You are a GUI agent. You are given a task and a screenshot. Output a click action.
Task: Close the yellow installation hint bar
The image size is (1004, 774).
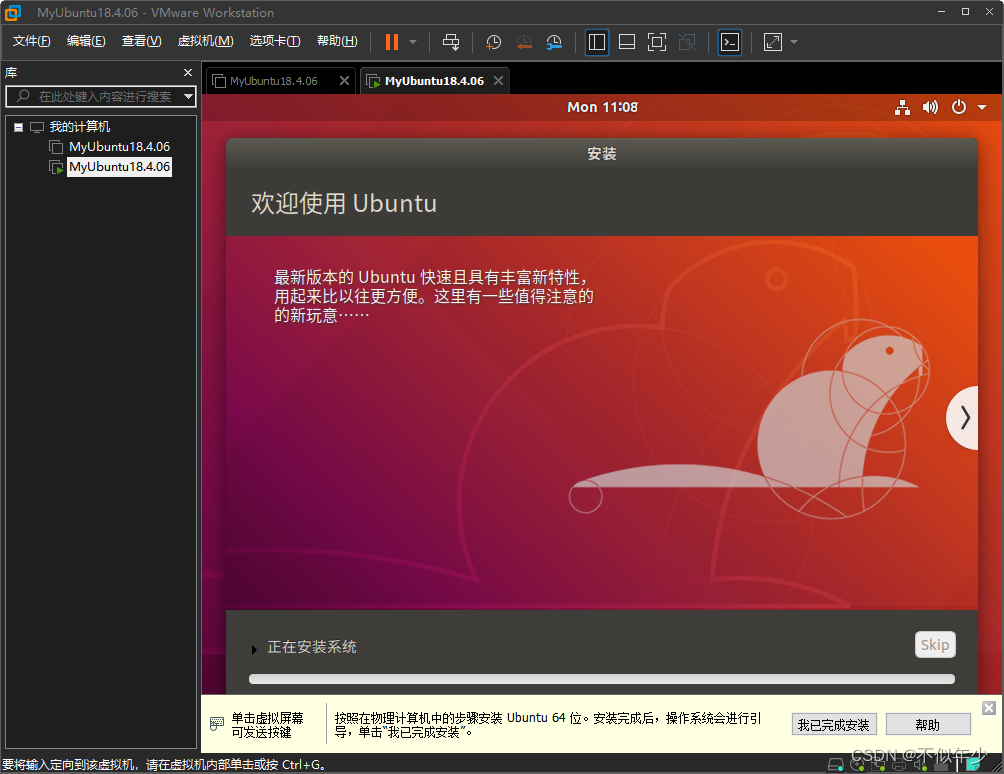pyautogui.click(x=989, y=707)
